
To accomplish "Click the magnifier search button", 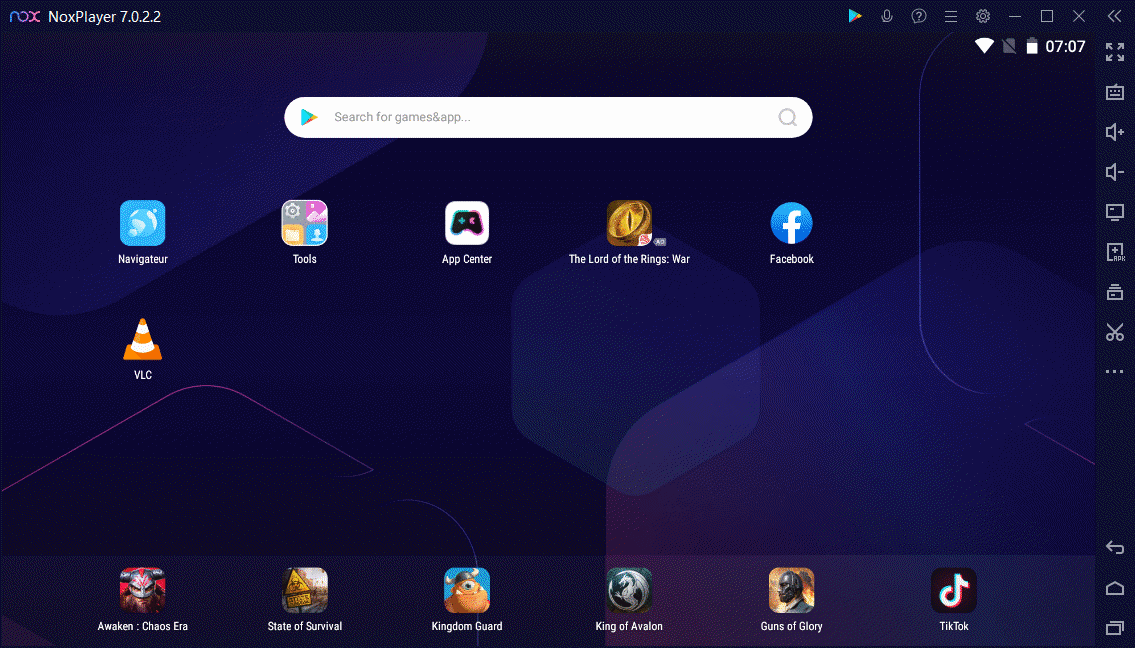I will 788,117.
